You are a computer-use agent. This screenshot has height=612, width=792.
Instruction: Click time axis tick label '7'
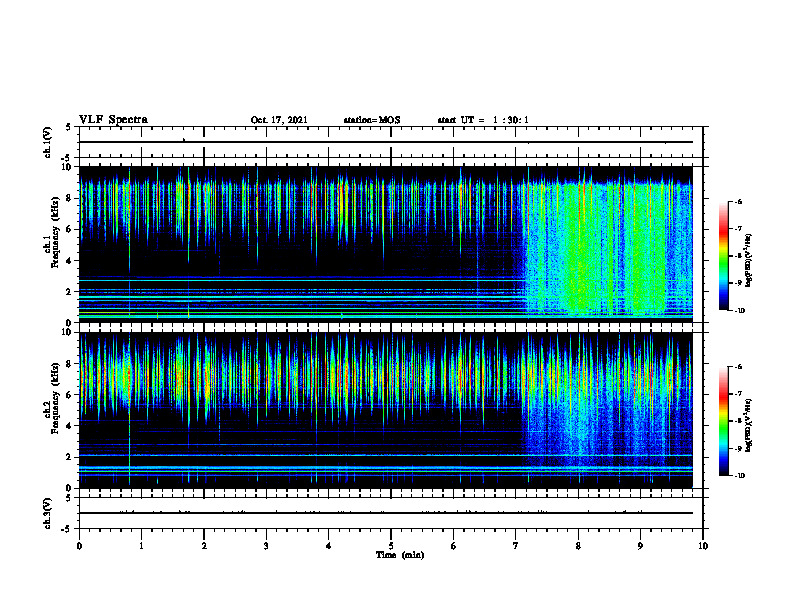[516, 546]
